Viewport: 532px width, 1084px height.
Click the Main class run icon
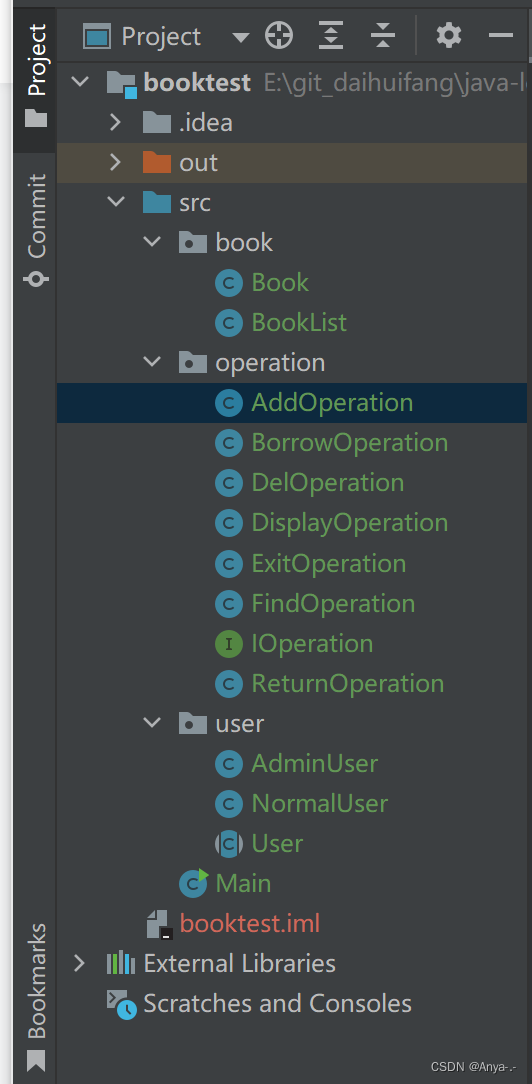pos(193,883)
